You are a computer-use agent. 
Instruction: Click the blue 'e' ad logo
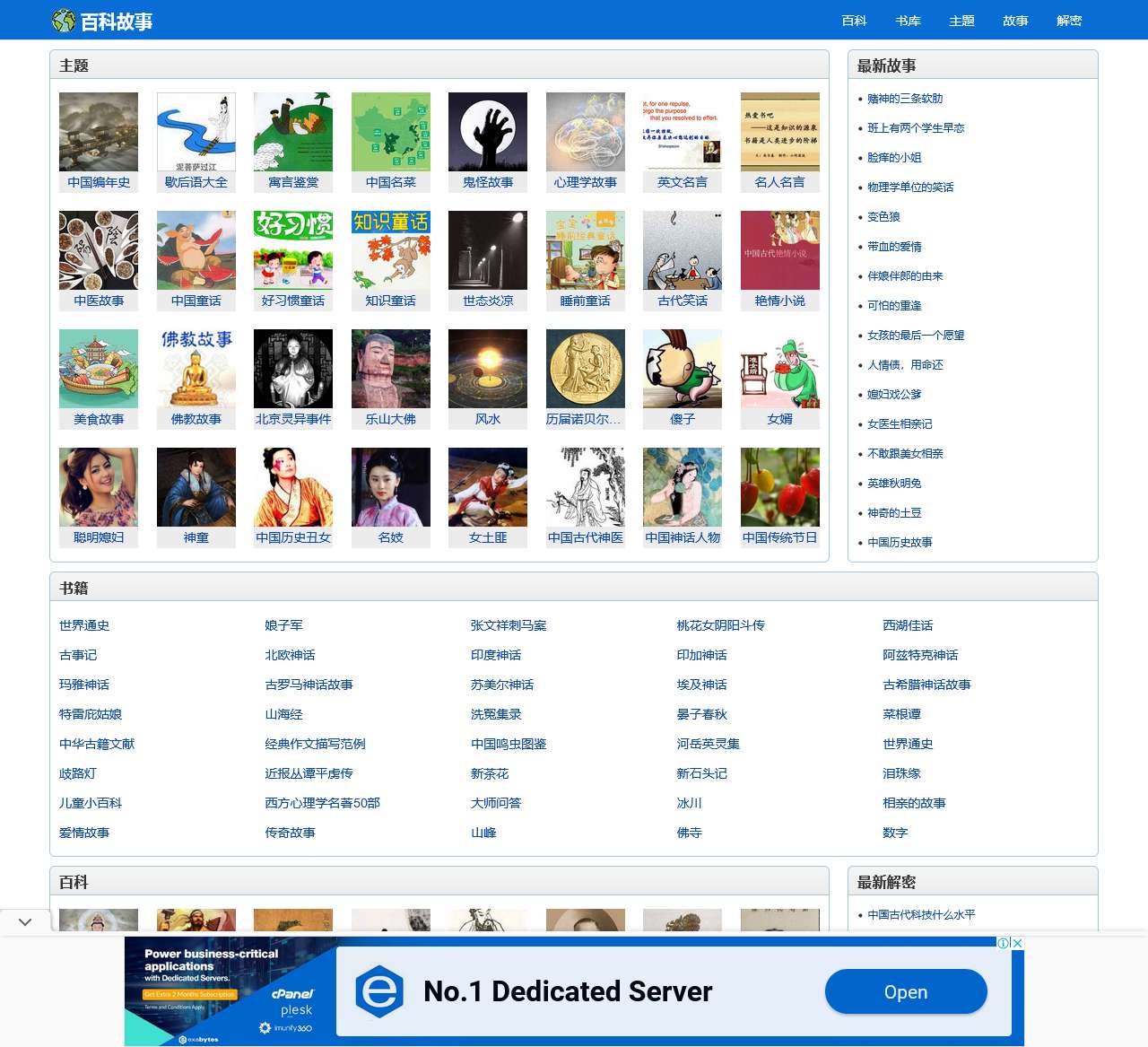[379, 991]
